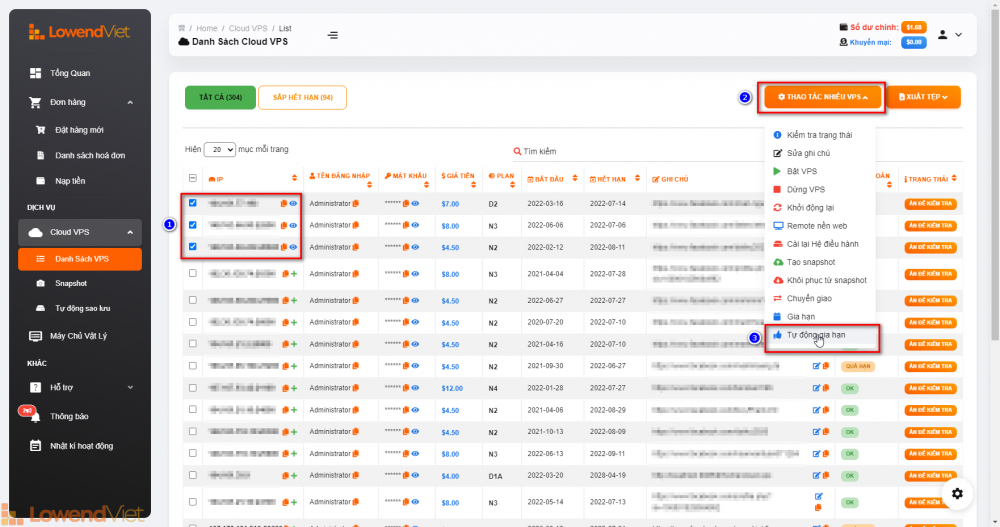The height and width of the screenshot is (527, 1000).
Task: Open the Tổng Quan dashboard icon
Action: point(36,73)
